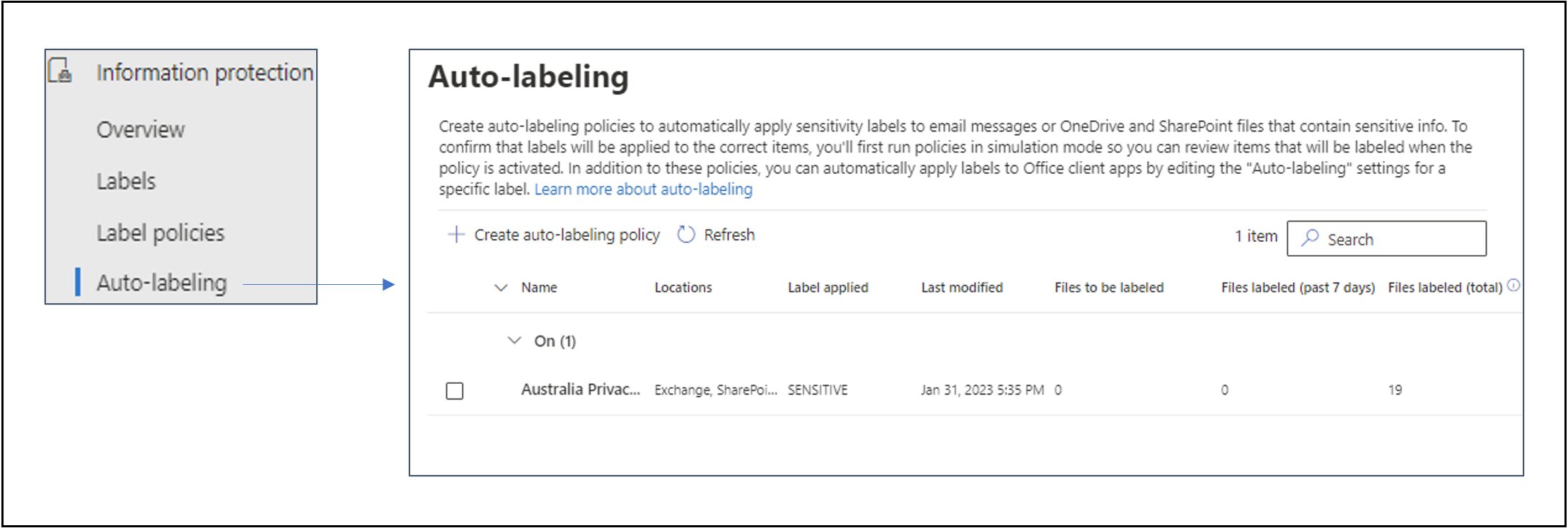Go to Labels in the sidebar
The height and width of the screenshot is (528, 1568).
(x=126, y=182)
